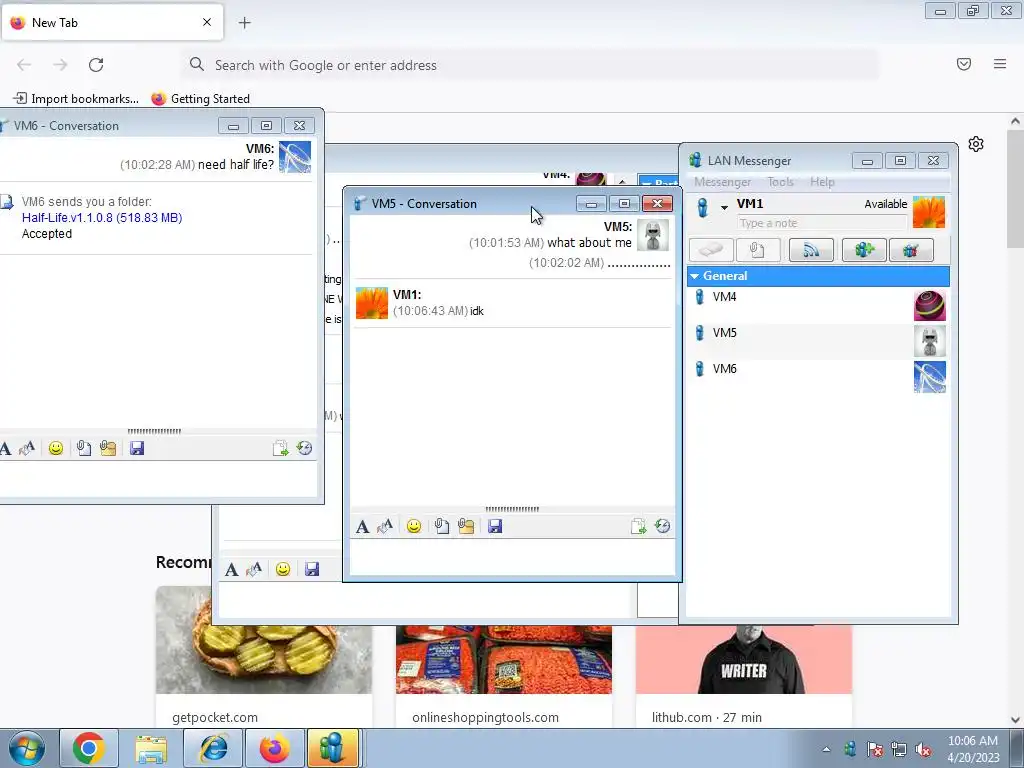The image size is (1024, 768).
Task: Open status dropdown arrow beside VM1
Action: pos(724,208)
